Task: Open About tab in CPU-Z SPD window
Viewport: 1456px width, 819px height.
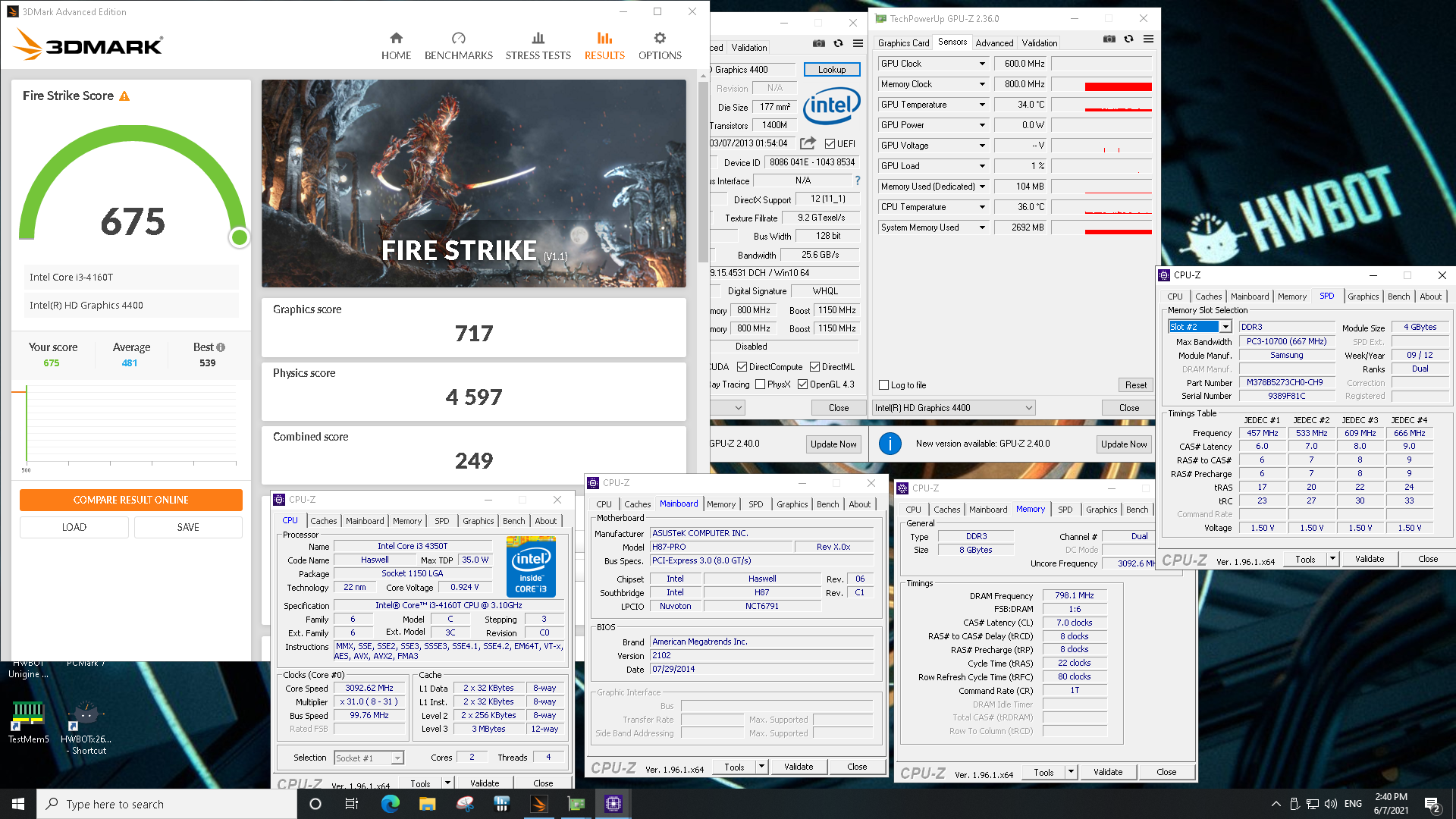Action: coord(1430,297)
